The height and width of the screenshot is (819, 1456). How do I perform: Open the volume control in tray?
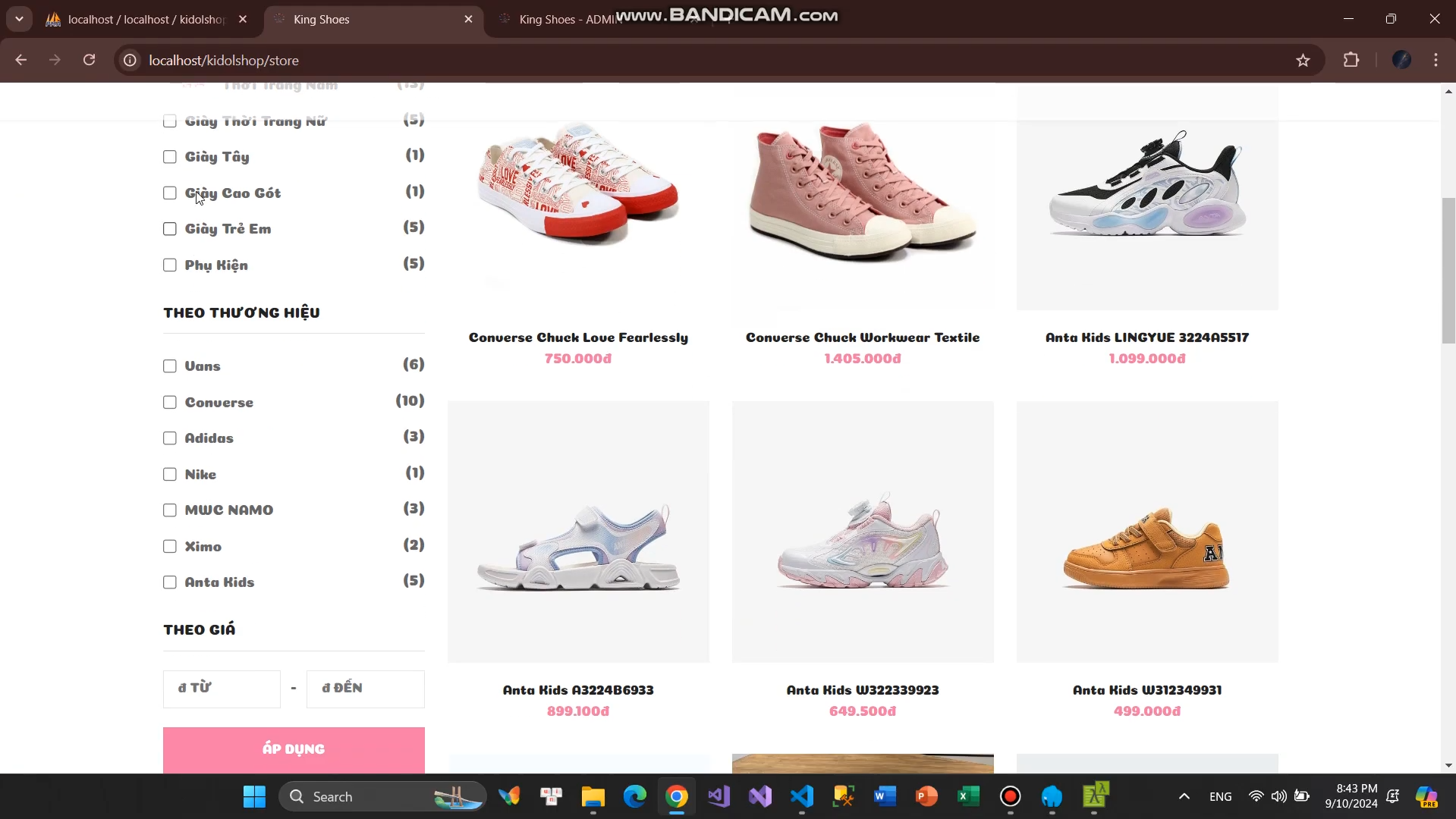pos(1278,796)
